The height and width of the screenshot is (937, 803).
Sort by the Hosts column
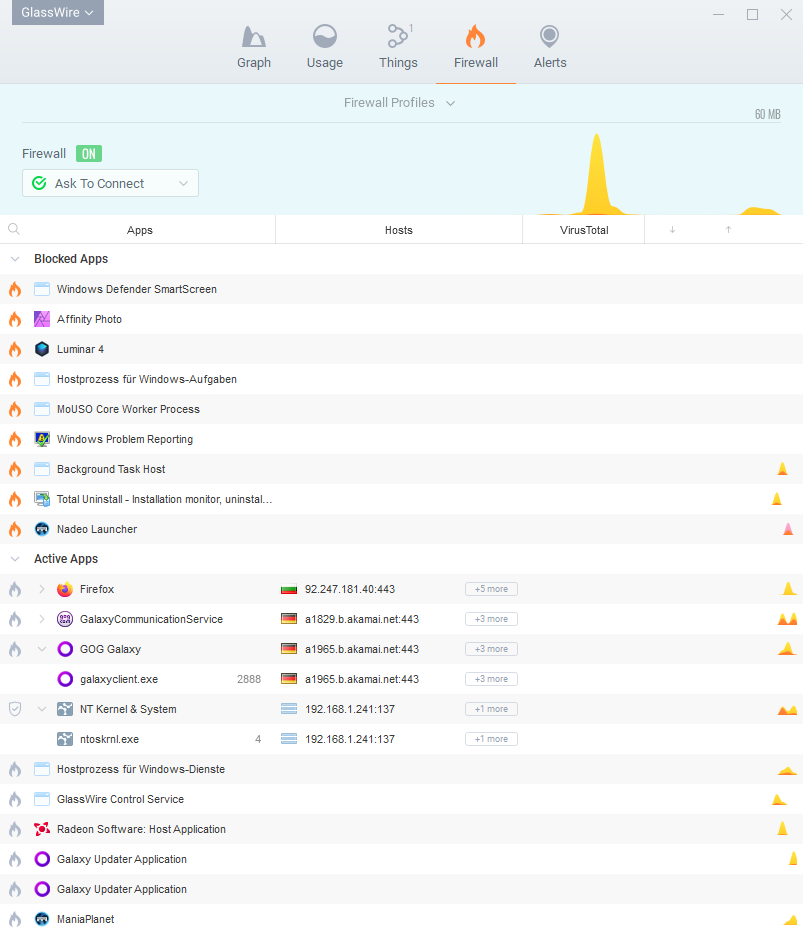click(x=399, y=230)
